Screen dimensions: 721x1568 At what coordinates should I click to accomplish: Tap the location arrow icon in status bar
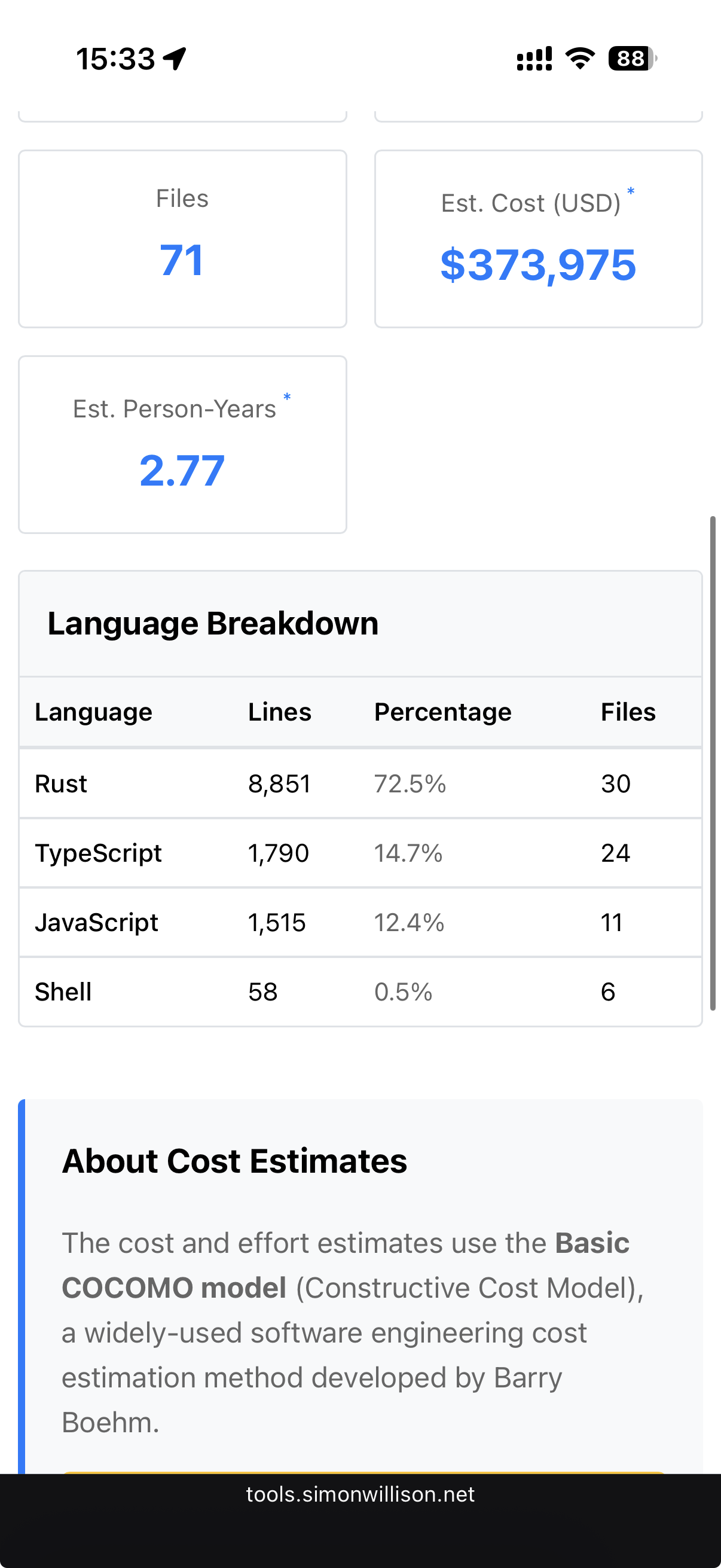(x=175, y=59)
